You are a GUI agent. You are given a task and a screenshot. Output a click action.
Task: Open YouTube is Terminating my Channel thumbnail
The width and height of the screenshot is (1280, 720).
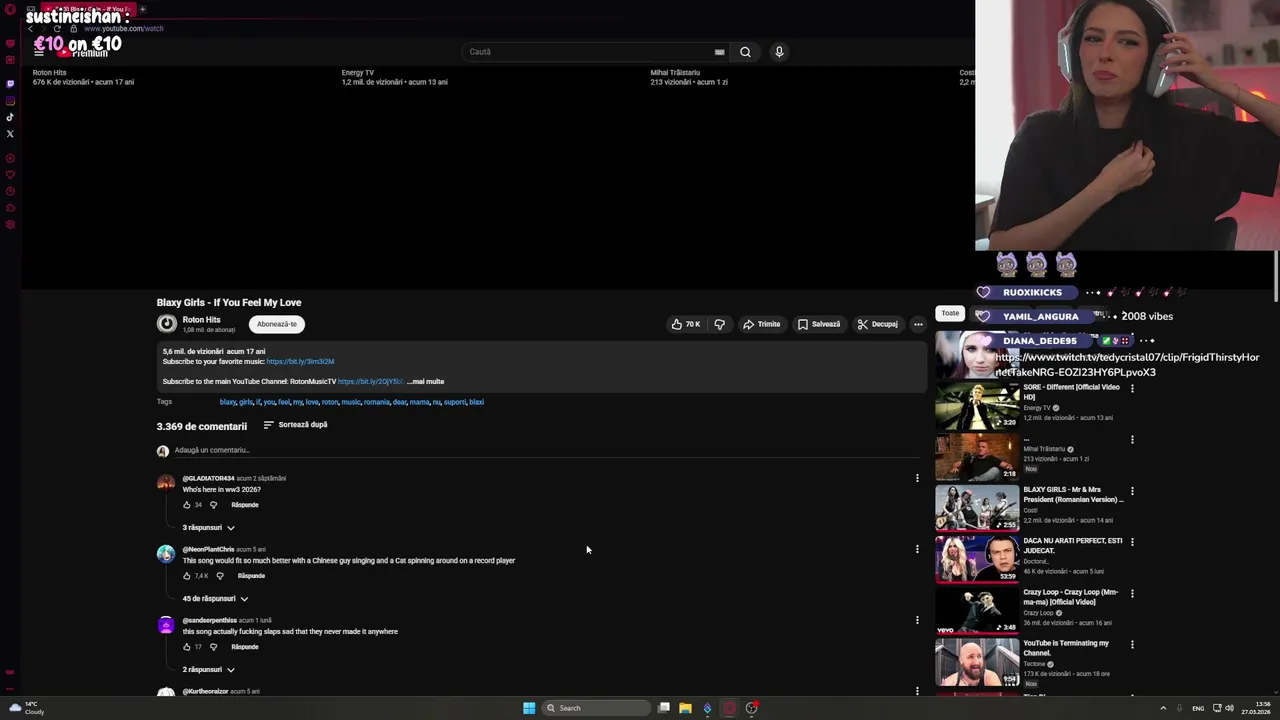pyautogui.click(x=977, y=662)
